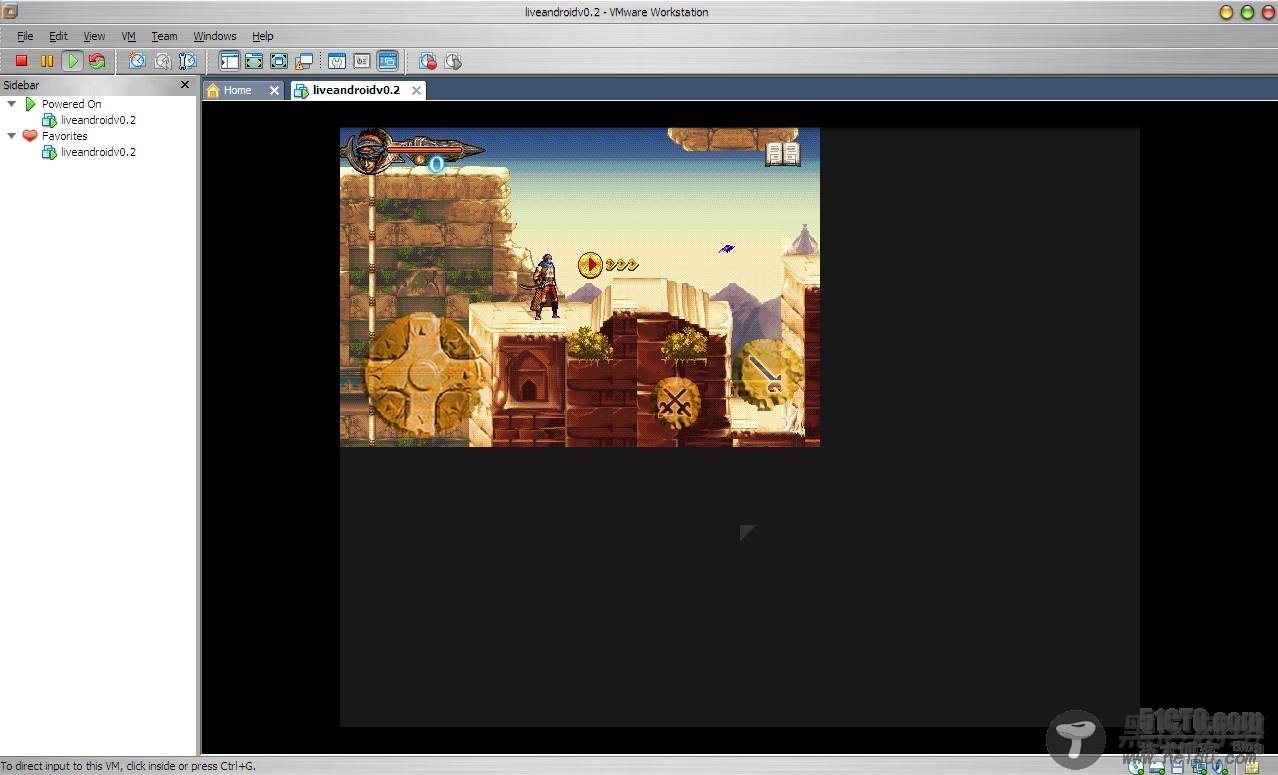Select Favorites folder in sidebar

pyautogui.click(x=64, y=136)
